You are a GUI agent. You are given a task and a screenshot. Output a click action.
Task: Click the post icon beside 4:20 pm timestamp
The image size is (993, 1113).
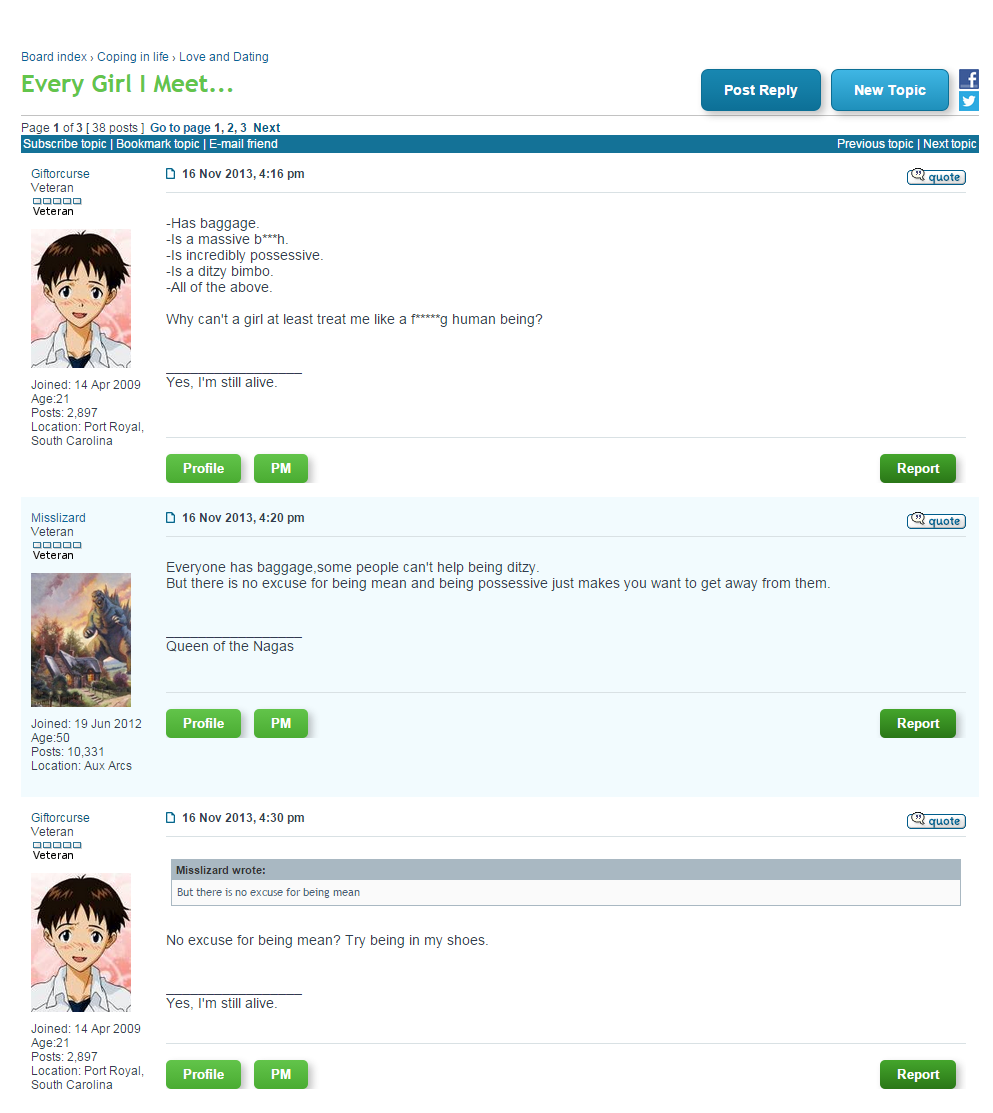coord(170,518)
